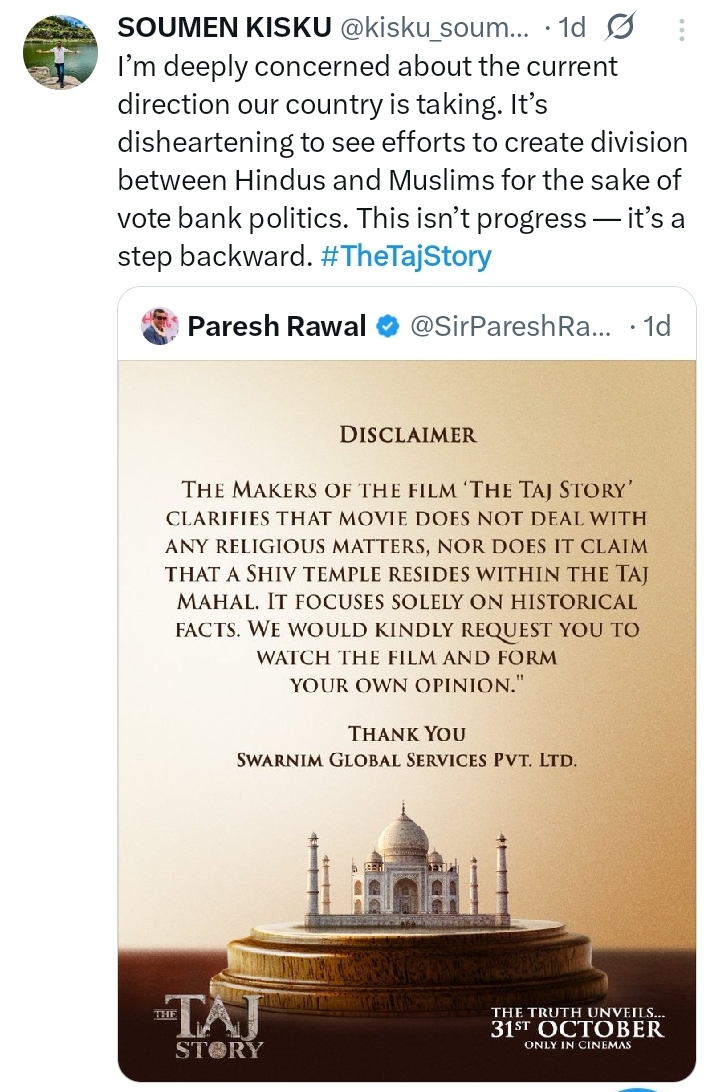719x1092 pixels.
Task: Open Soumen Kisku's profile picture
Action: pos(58,55)
